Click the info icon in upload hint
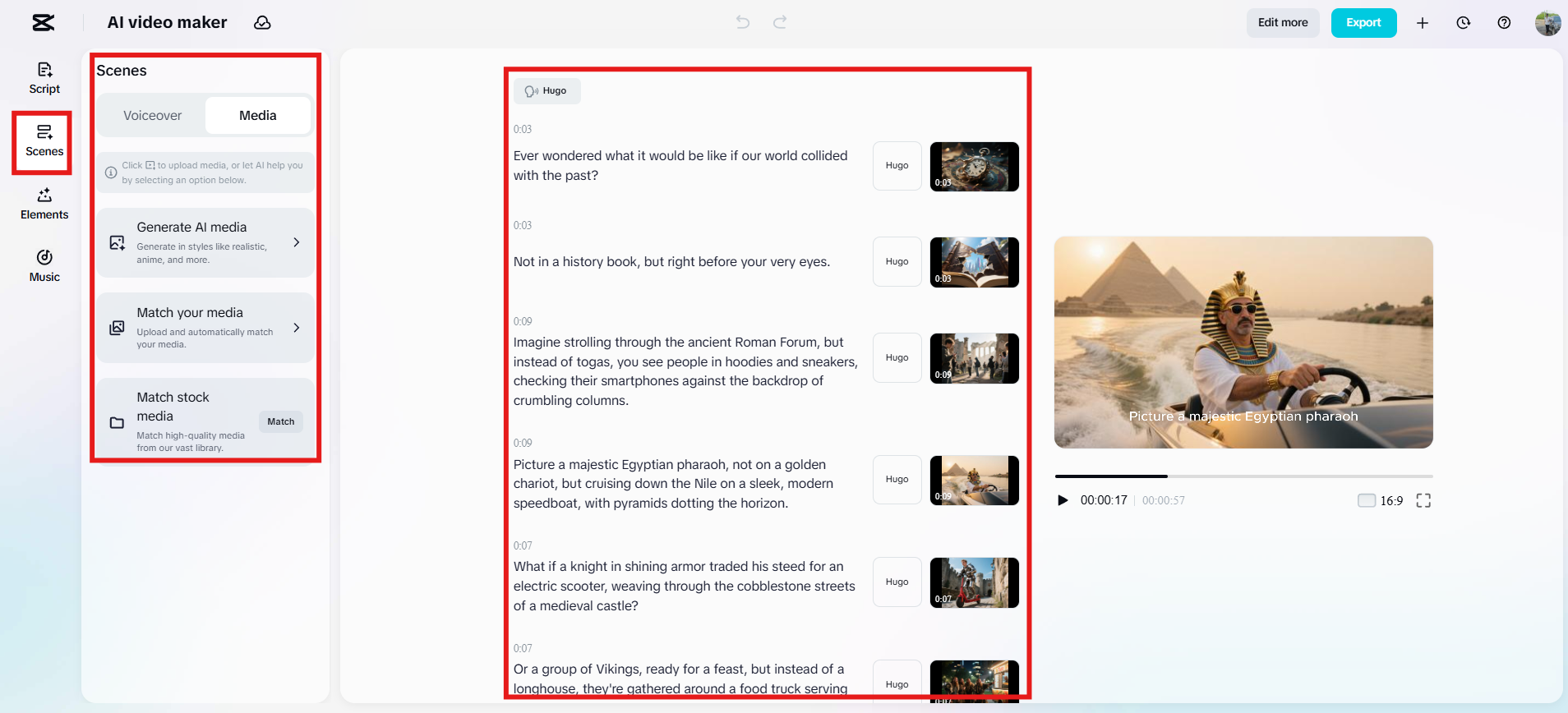The image size is (1568, 713). pyautogui.click(x=111, y=172)
